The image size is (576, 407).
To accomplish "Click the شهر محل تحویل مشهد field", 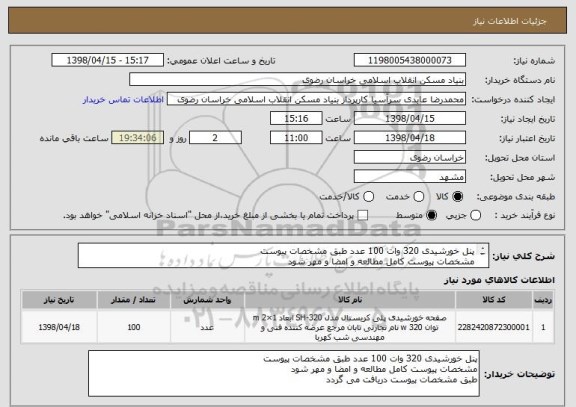I will coord(410,177).
